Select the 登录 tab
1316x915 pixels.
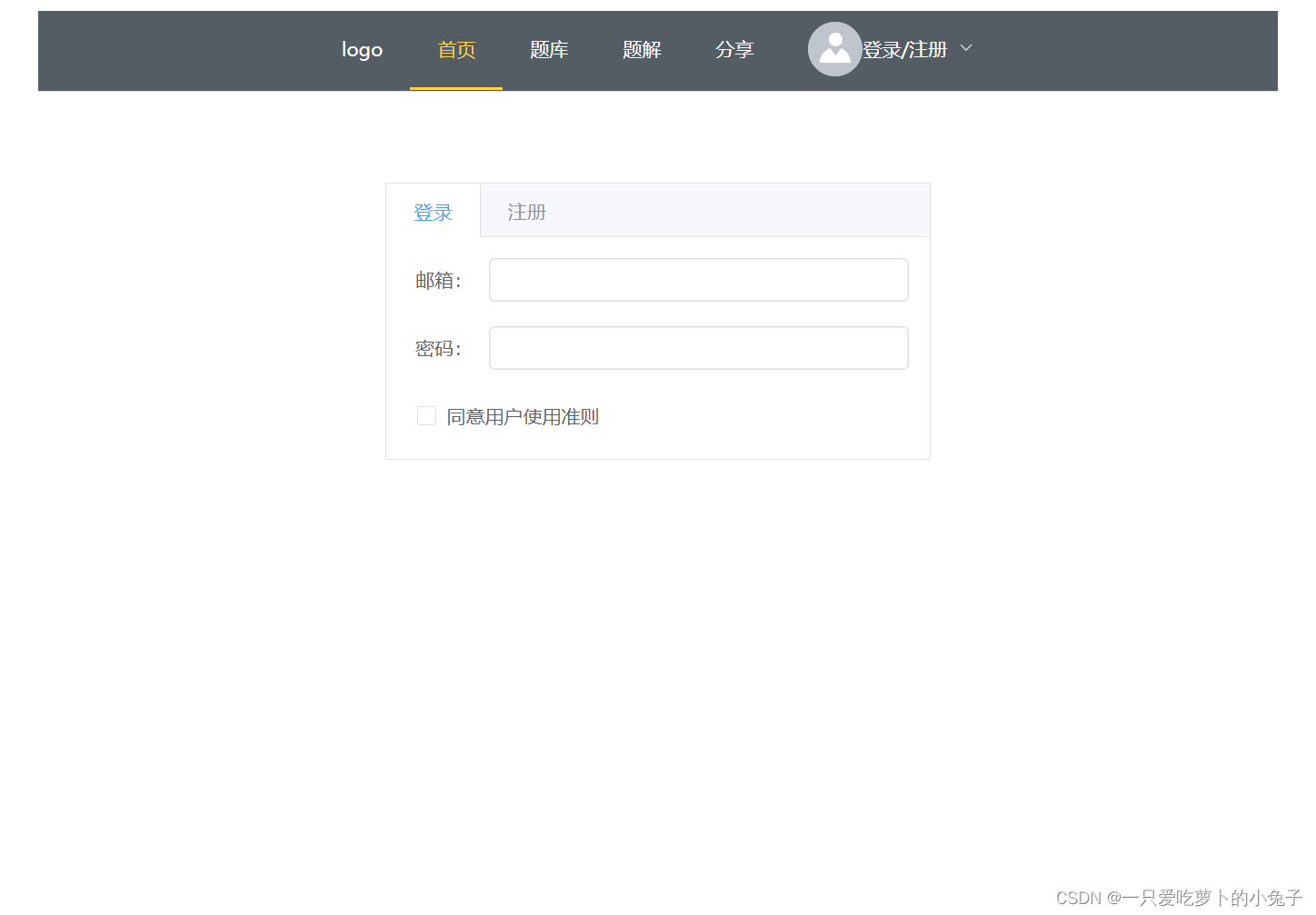[434, 211]
